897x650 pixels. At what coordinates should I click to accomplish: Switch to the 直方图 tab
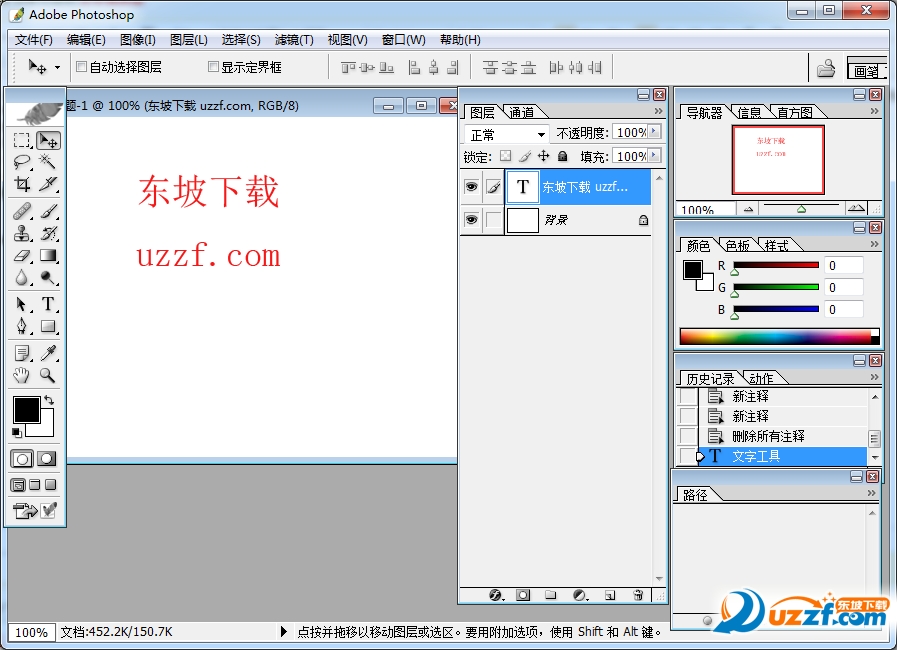tap(794, 113)
